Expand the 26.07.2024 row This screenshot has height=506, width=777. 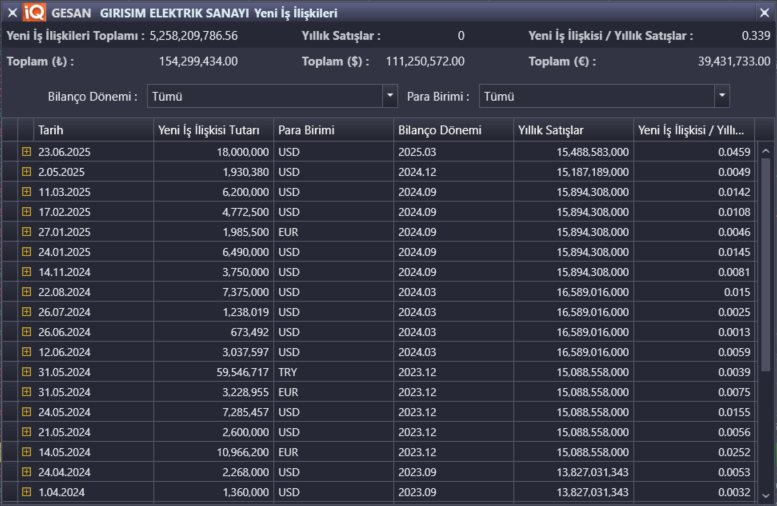tap(26, 312)
